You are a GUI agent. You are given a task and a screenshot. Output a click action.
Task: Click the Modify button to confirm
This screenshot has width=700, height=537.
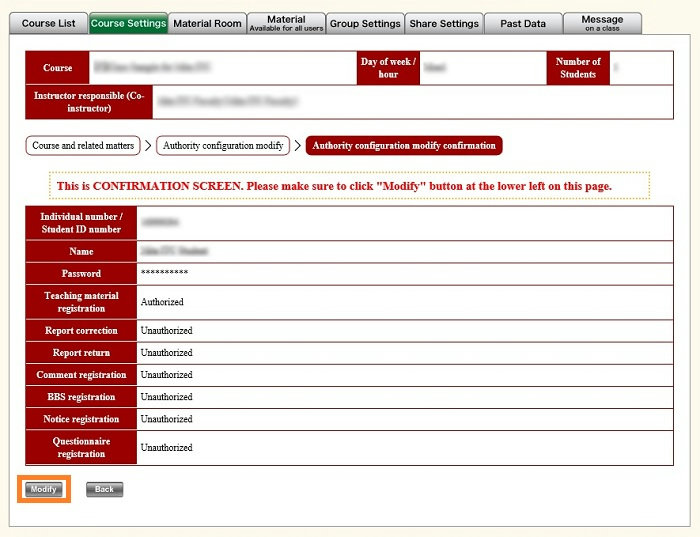click(43, 489)
